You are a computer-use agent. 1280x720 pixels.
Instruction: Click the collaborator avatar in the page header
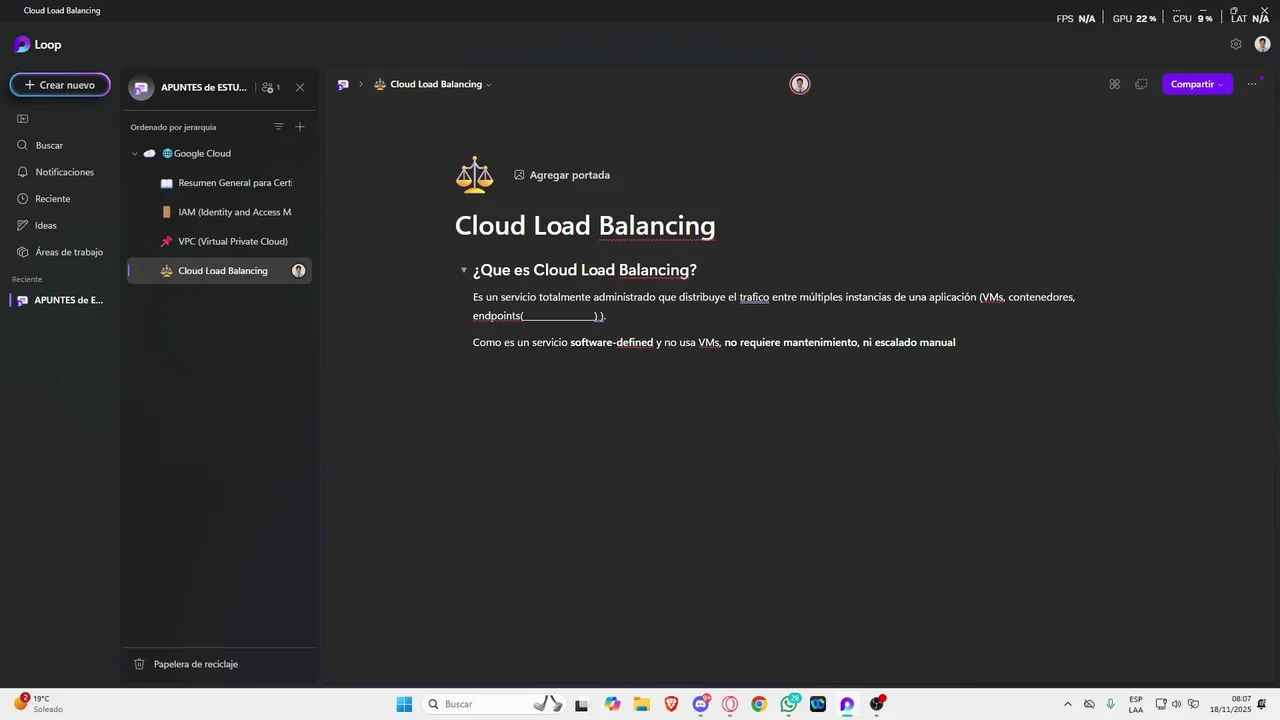tap(800, 84)
